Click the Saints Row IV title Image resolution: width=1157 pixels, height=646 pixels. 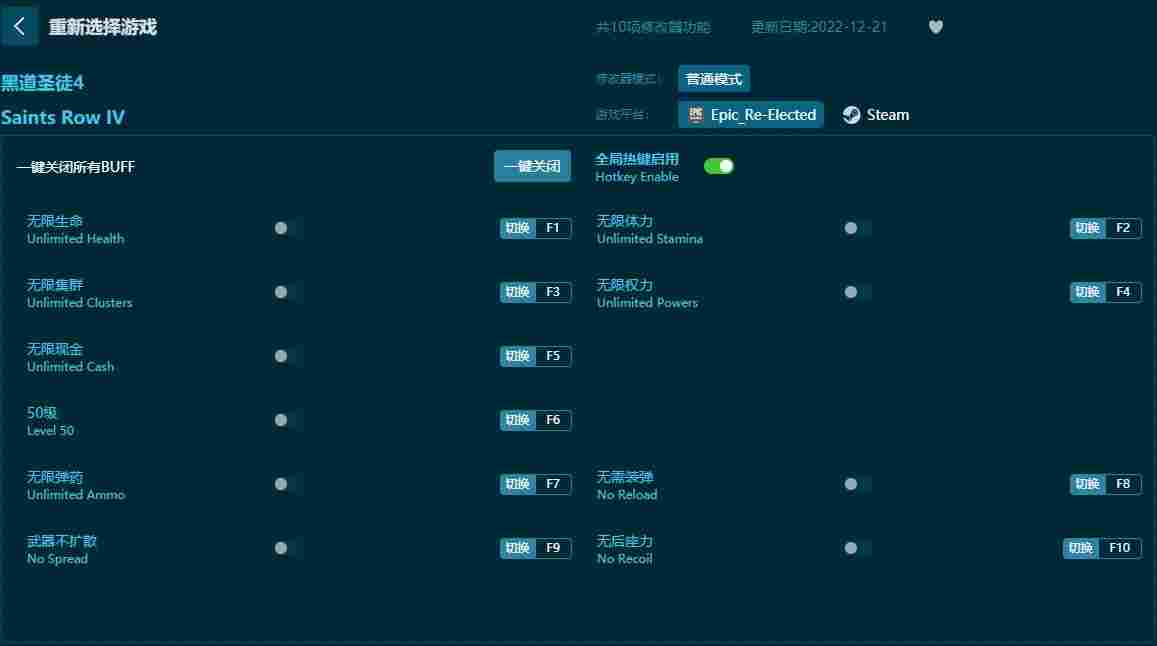(63, 117)
